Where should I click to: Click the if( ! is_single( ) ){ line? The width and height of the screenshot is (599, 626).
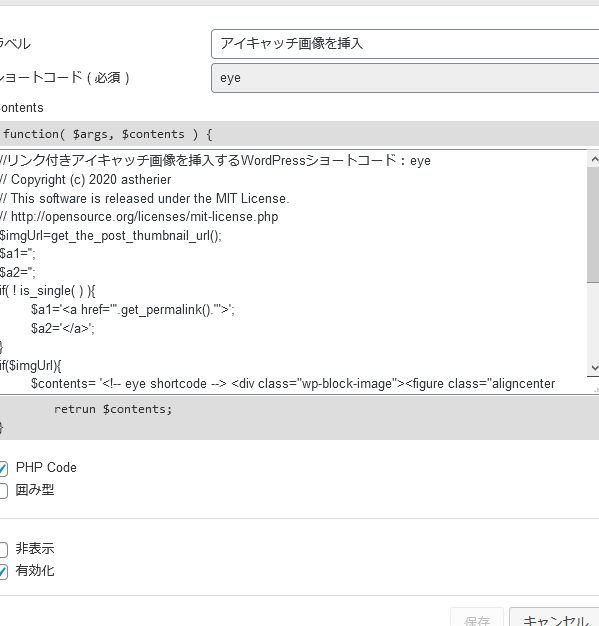tap(48, 291)
